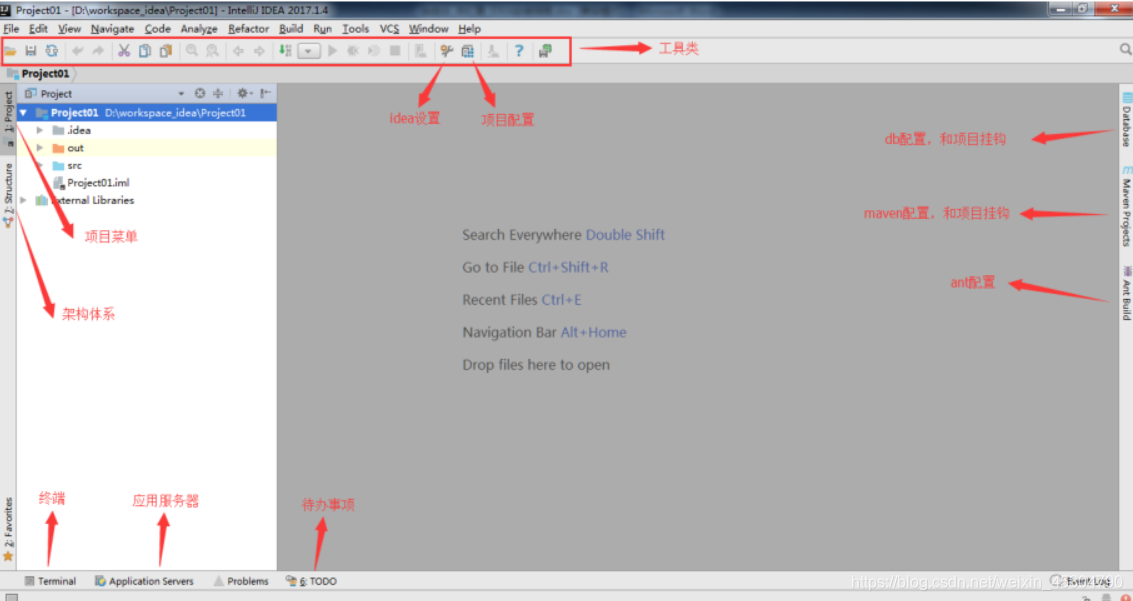1133x601 pixels.
Task: Open Project Structure from the toolbar
Action: (x=468, y=51)
